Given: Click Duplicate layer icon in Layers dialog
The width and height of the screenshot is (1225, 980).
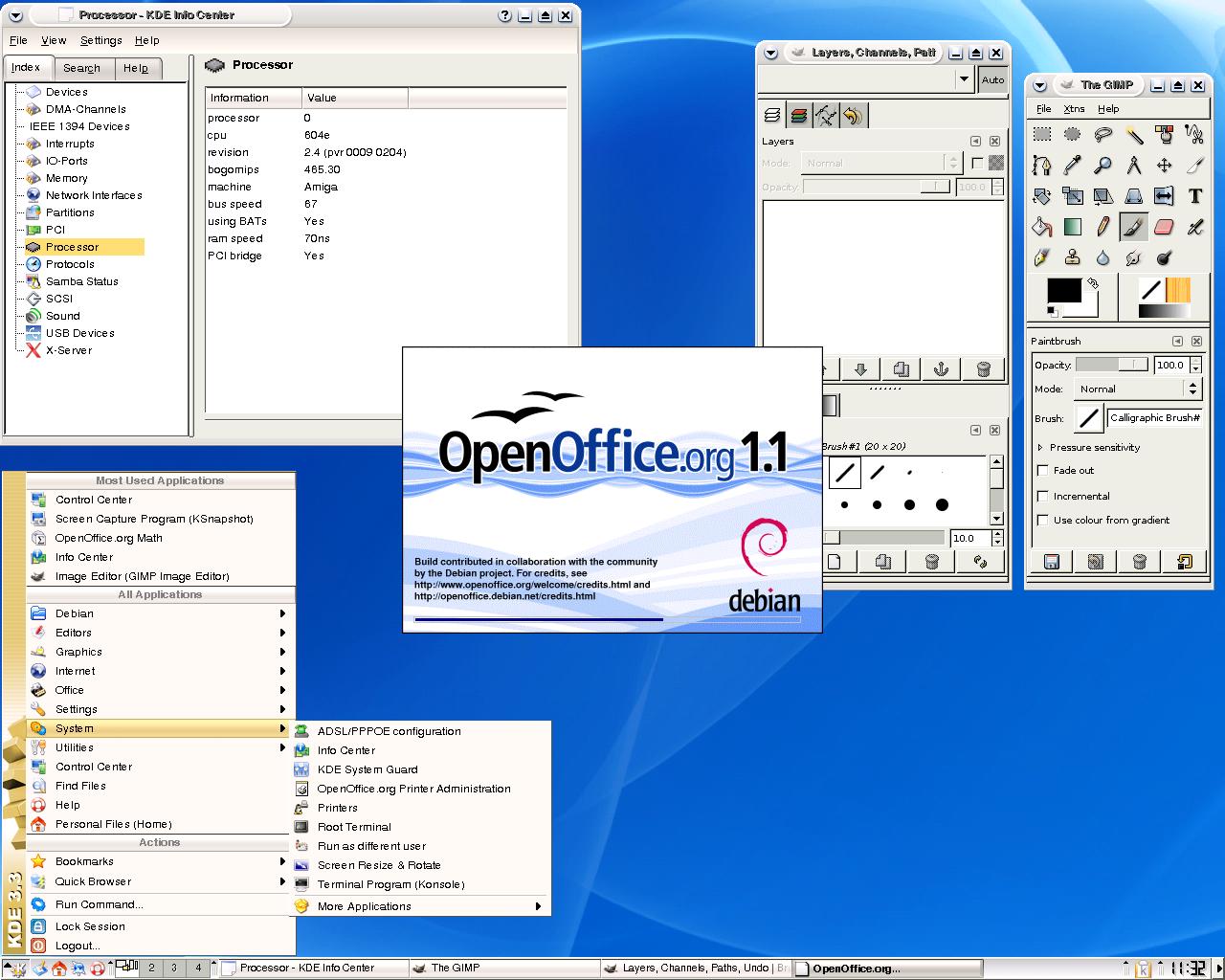Looking at the screenshot, I should (x=900, y=369).
